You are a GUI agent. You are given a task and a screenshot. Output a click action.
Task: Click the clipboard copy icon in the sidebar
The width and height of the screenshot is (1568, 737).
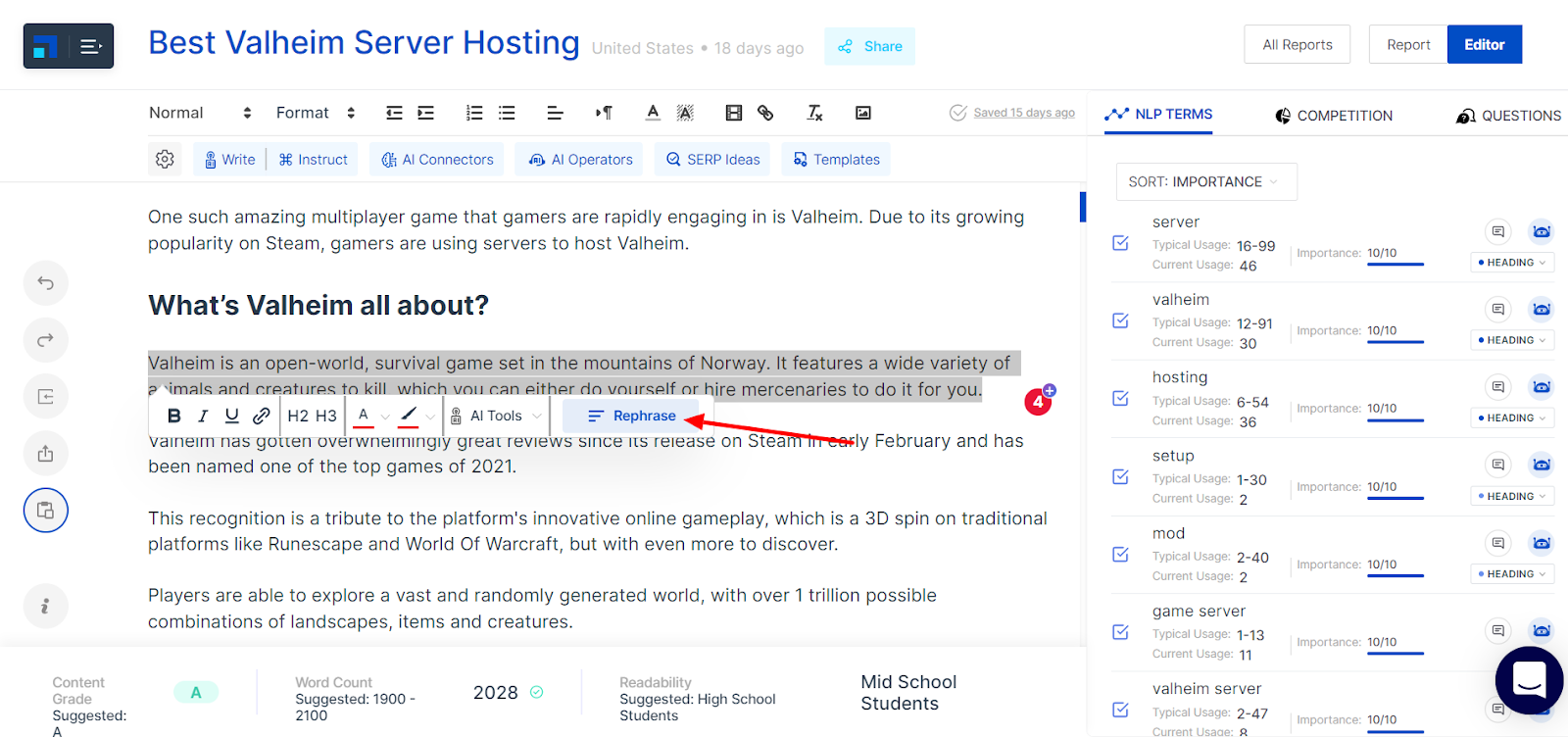tap(46, 511)
